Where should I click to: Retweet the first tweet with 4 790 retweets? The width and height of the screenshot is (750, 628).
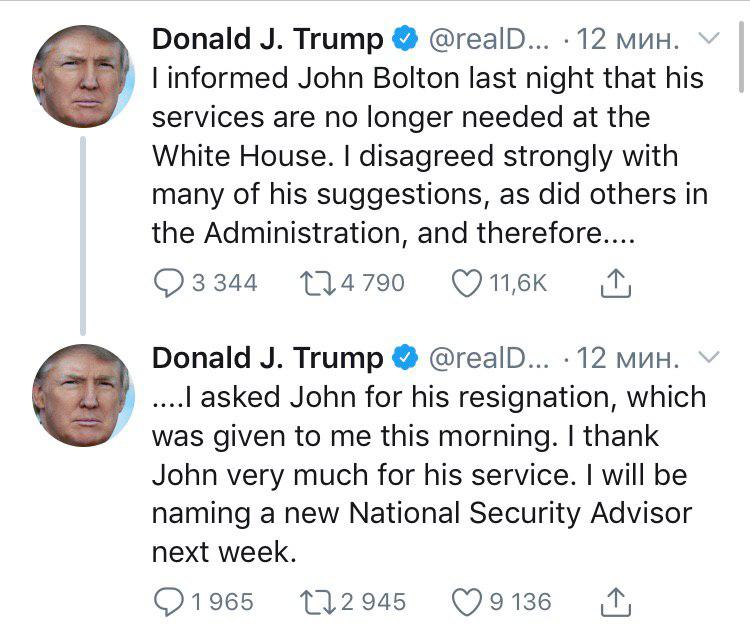point(317,283)
